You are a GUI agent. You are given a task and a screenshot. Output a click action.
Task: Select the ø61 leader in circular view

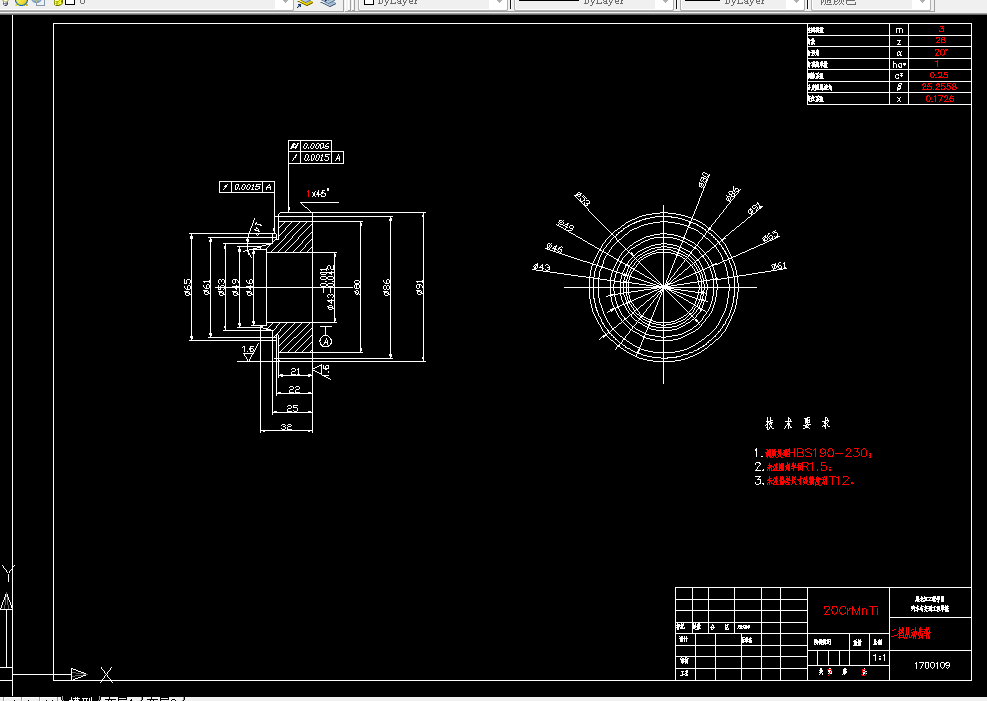(x=779, y=266)
